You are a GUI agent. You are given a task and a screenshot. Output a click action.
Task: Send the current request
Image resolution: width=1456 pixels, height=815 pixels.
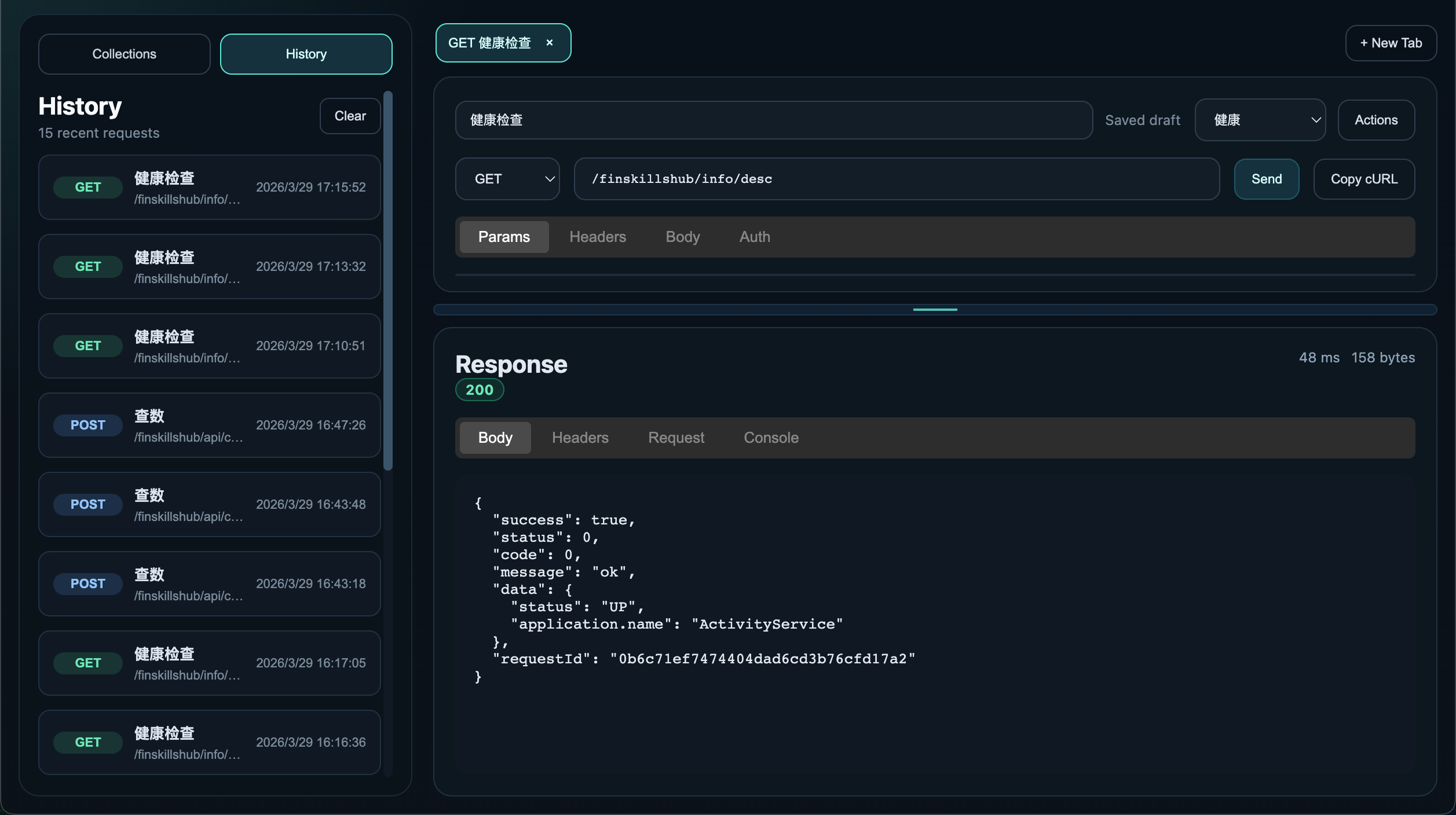(1267, 179)
